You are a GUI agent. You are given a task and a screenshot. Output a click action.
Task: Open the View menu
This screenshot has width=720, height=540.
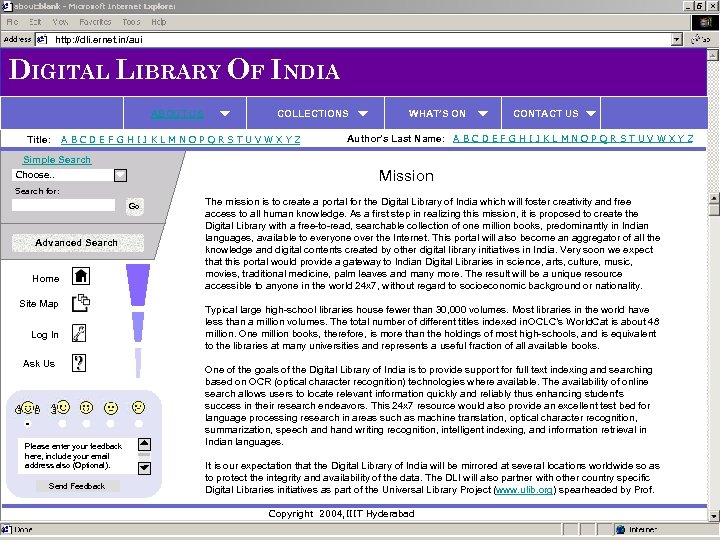pos(60,22)
